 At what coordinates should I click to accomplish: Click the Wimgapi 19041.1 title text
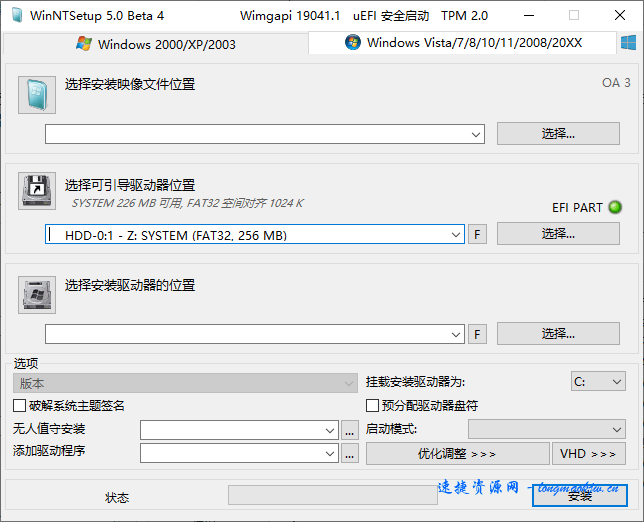pos(290,16)
